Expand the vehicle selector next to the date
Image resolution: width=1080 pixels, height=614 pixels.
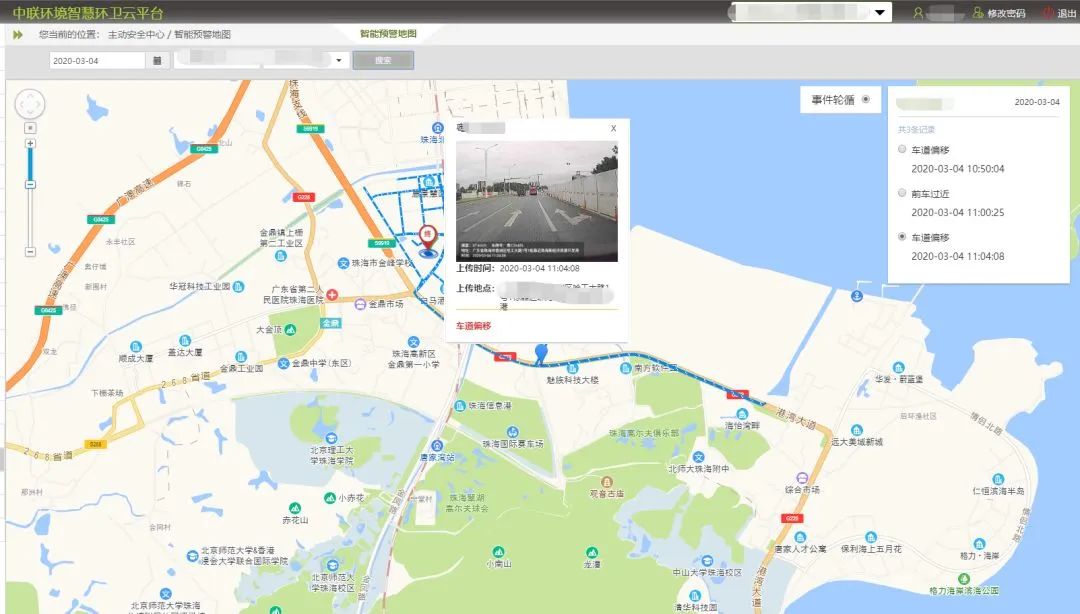(x=338, y=59)
